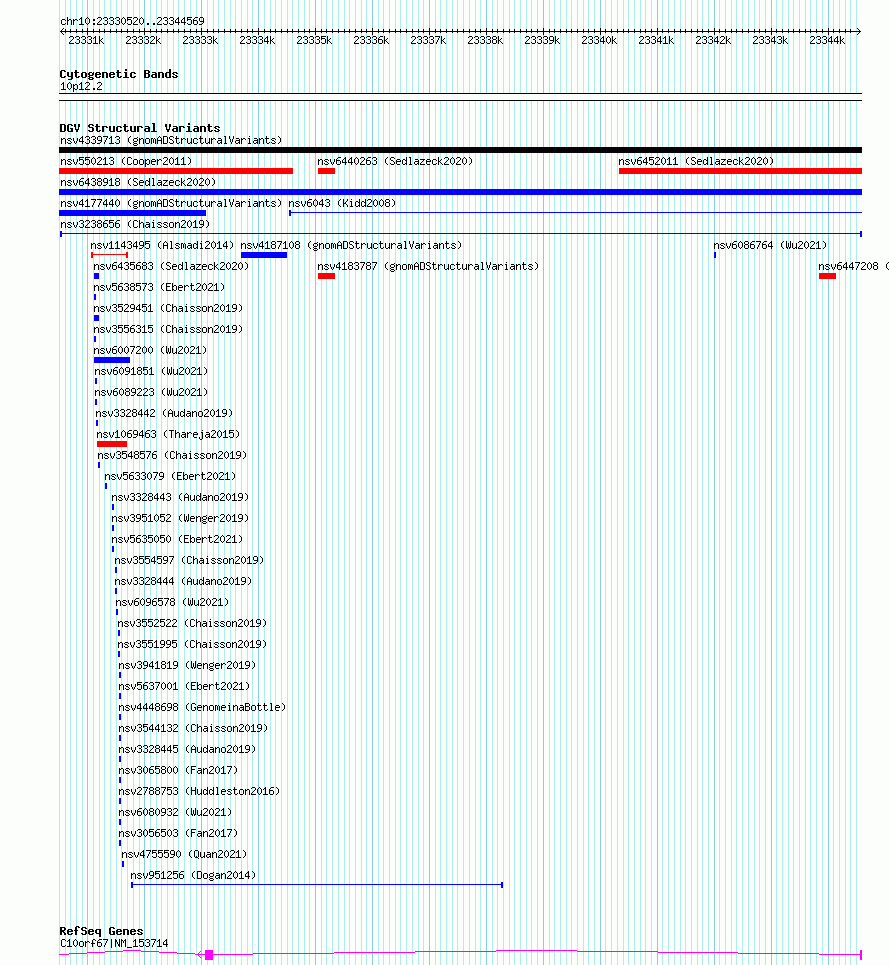Click blue bar under nsv4177440
The height and width of the screenshot is (965, 890).
(x=132, y=213)
